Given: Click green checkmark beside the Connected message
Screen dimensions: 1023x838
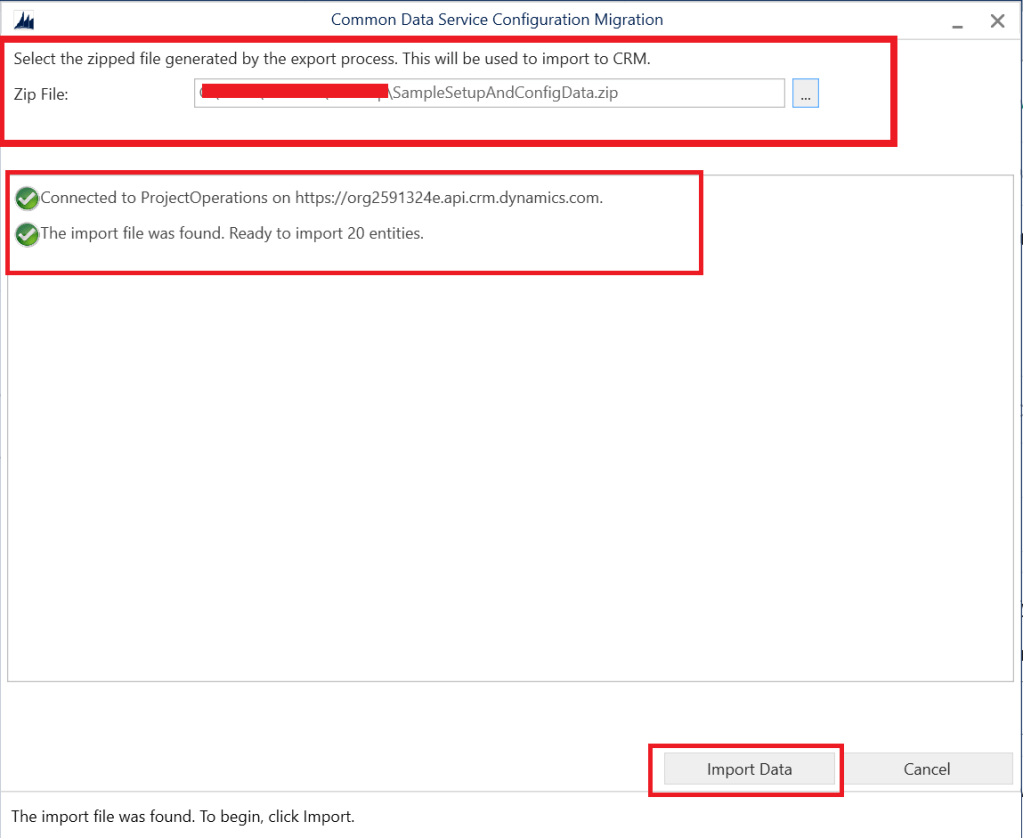Looking at the screenshot, I should click(27, 199).
